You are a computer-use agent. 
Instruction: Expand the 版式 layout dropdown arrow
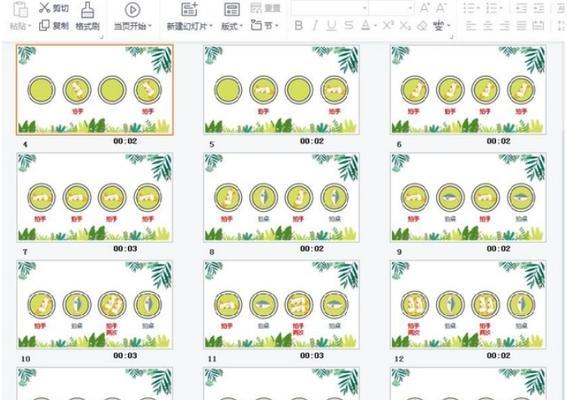click(241, 26)
